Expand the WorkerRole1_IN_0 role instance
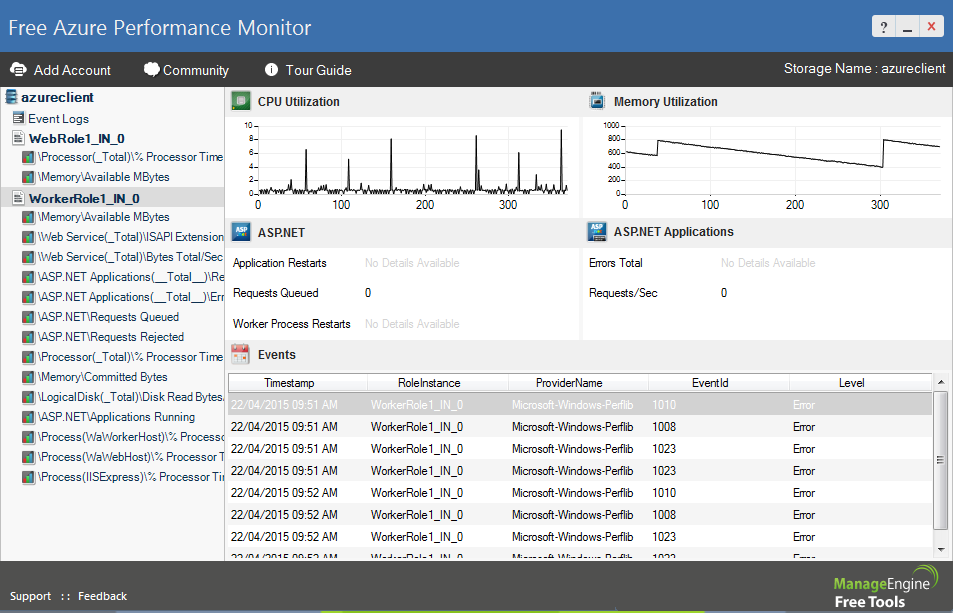The image size is (953, 613). 83,198
